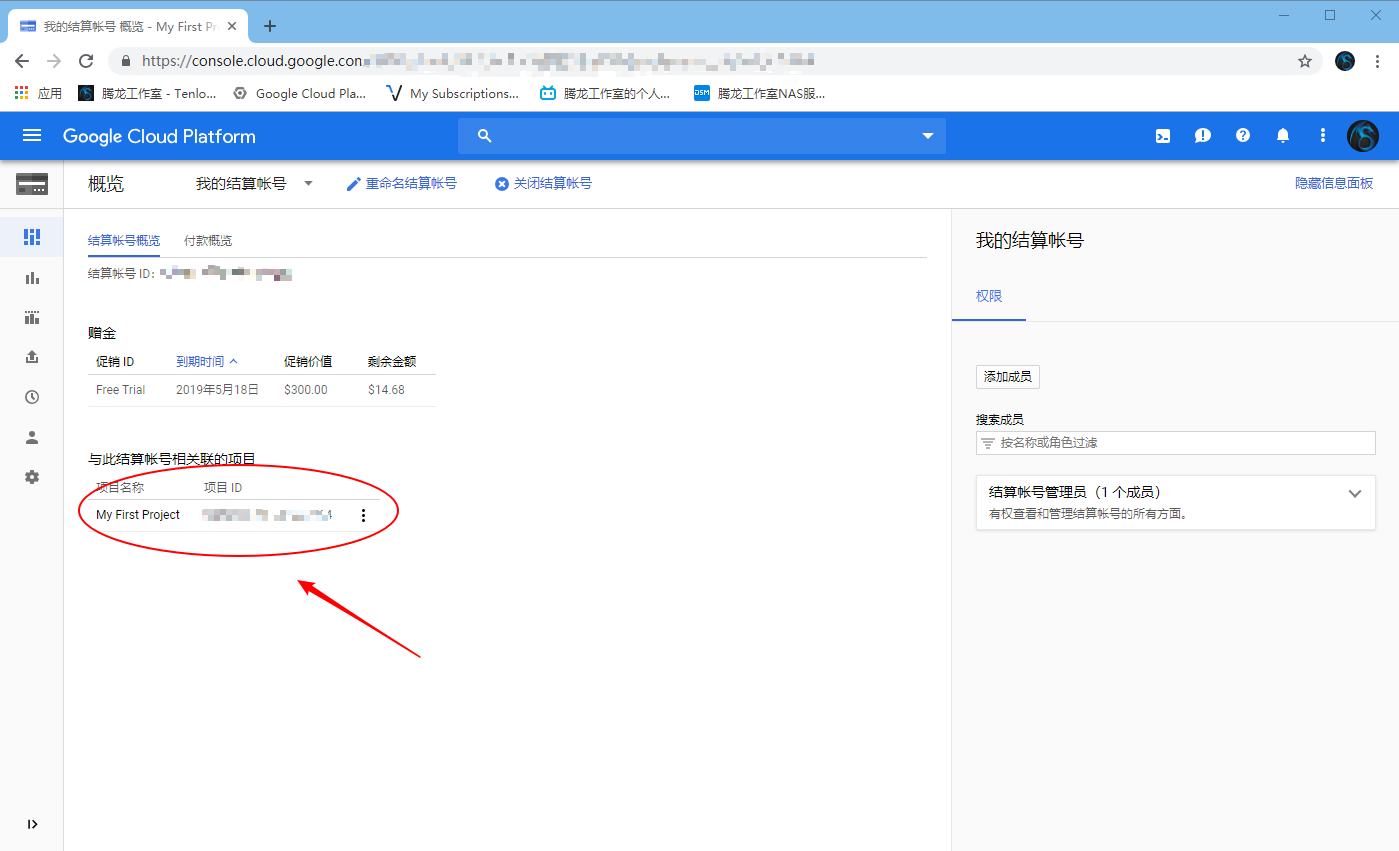Click the search magnifier icon

(x=485, y=136)
